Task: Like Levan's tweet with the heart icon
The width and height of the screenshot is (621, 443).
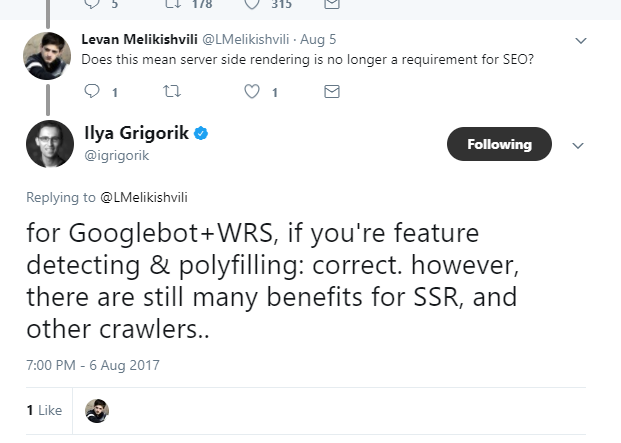Action: pyautogui.click(x=253, y=91)
